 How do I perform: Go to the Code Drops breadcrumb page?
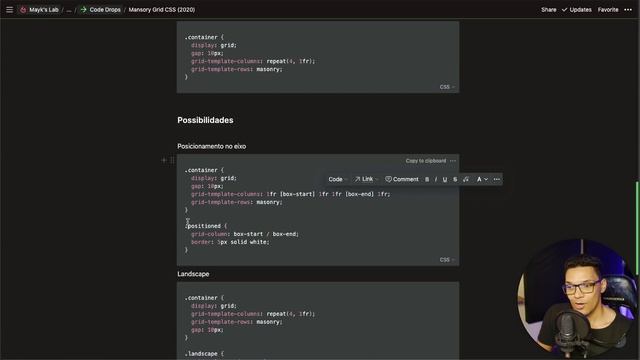(x=100, y=9)
